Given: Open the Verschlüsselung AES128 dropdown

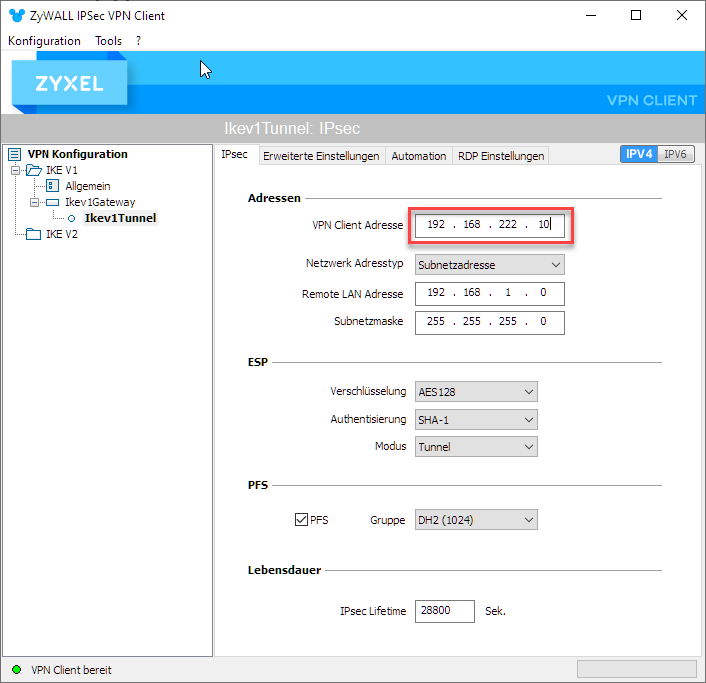Looking at the screenshot, I should [x=476, y=392].
